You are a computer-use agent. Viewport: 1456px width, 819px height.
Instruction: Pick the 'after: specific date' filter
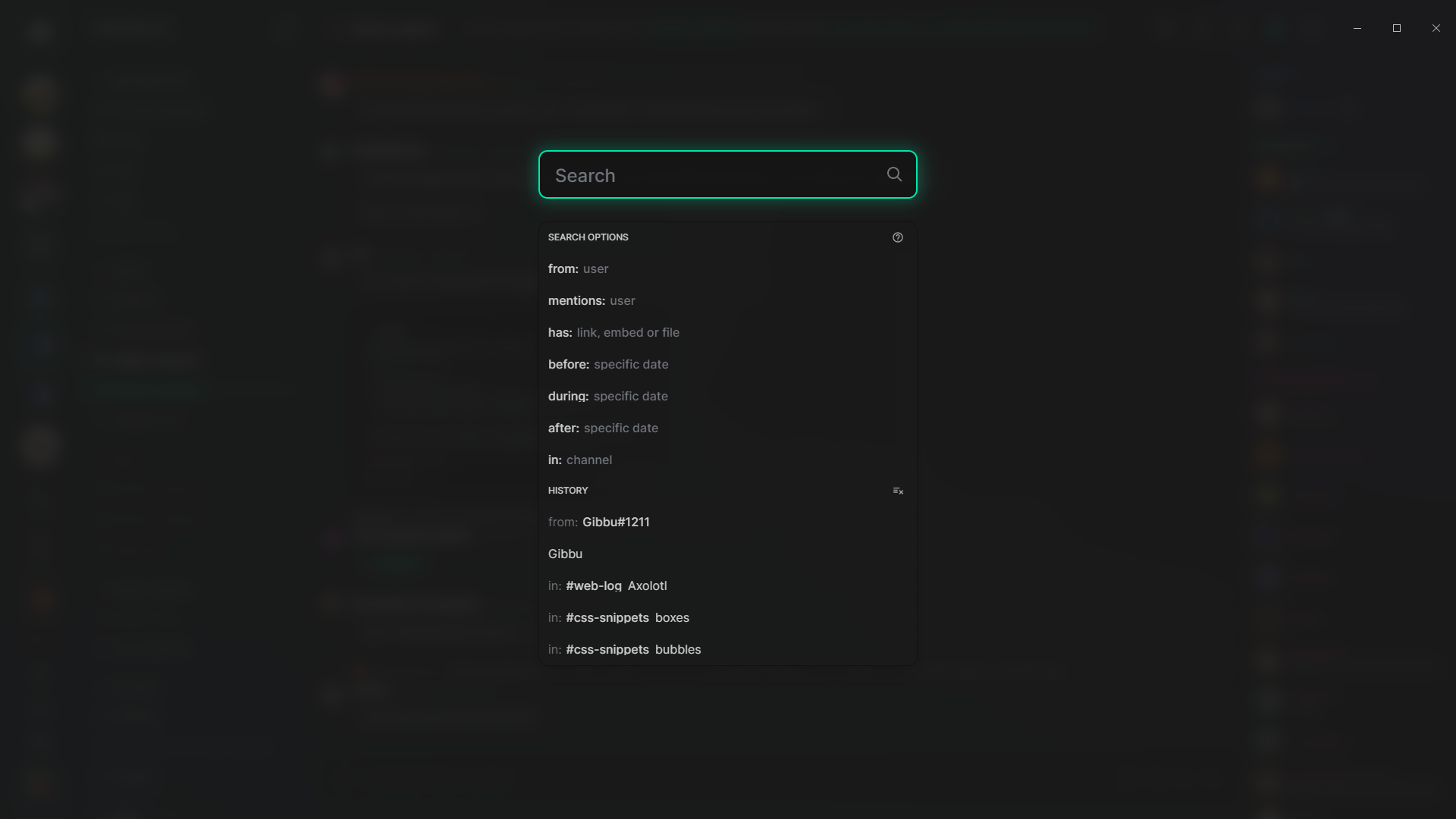tap(603, 428)
